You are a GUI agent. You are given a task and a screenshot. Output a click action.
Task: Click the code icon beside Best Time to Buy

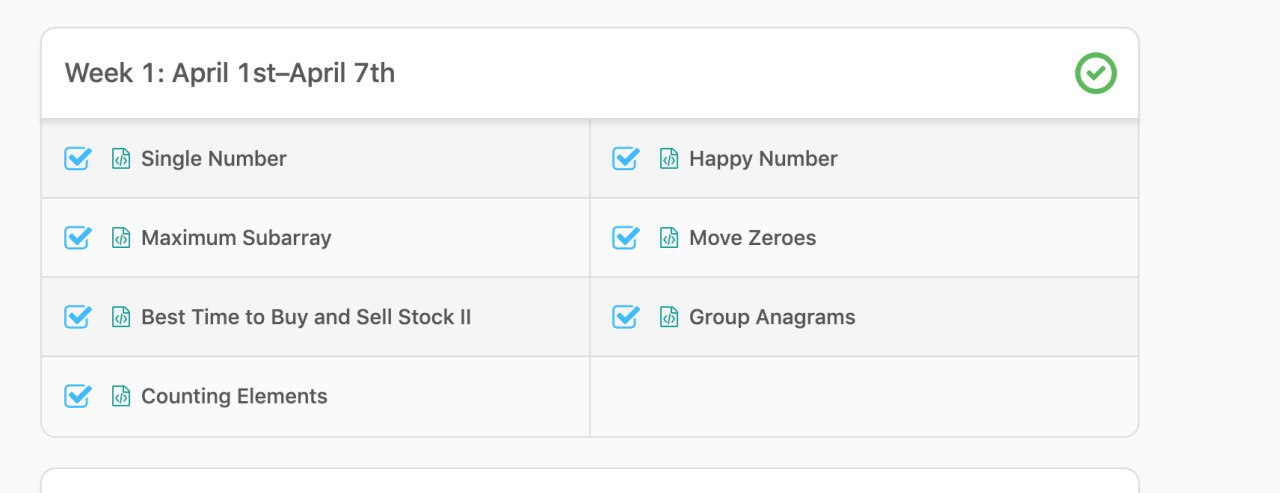click(x=121, y=317)
